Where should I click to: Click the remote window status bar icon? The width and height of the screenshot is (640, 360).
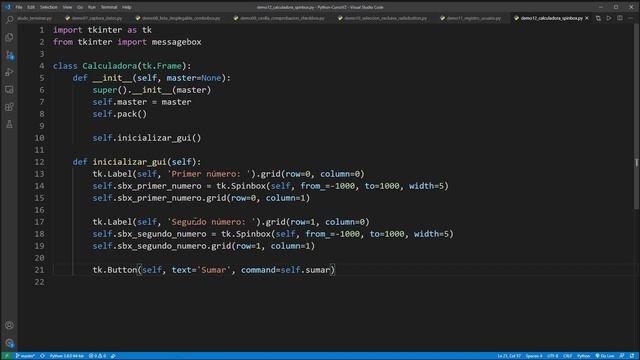(7, 356)
